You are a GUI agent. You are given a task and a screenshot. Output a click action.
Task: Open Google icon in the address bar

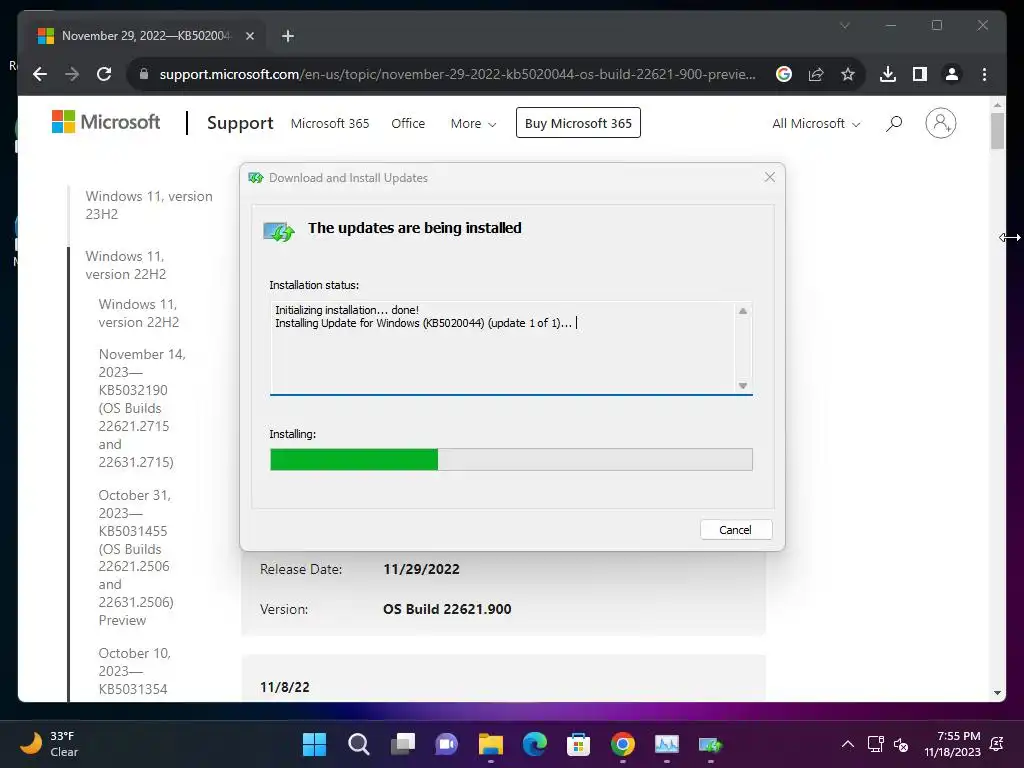pyautogui.click(x=784, y=74)
